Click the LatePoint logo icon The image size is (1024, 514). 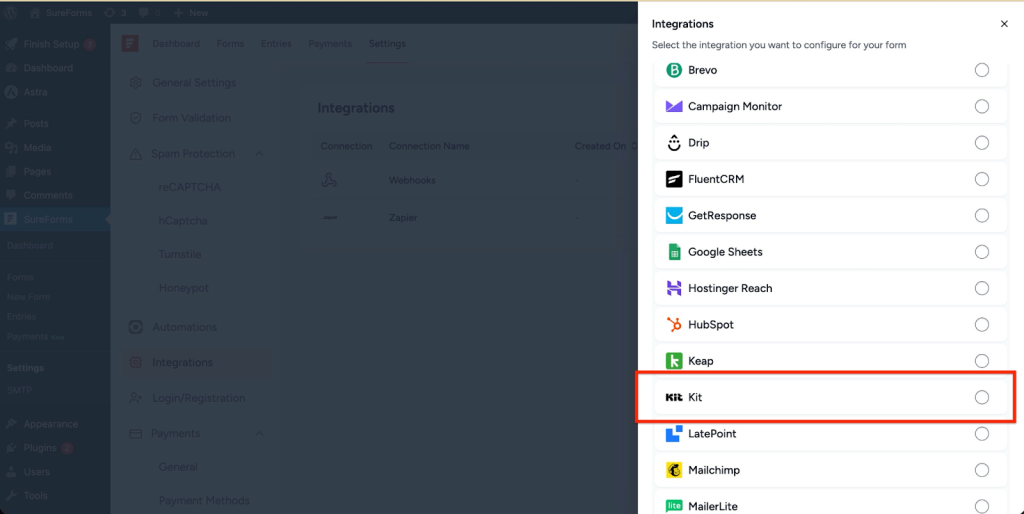(674, 434)
